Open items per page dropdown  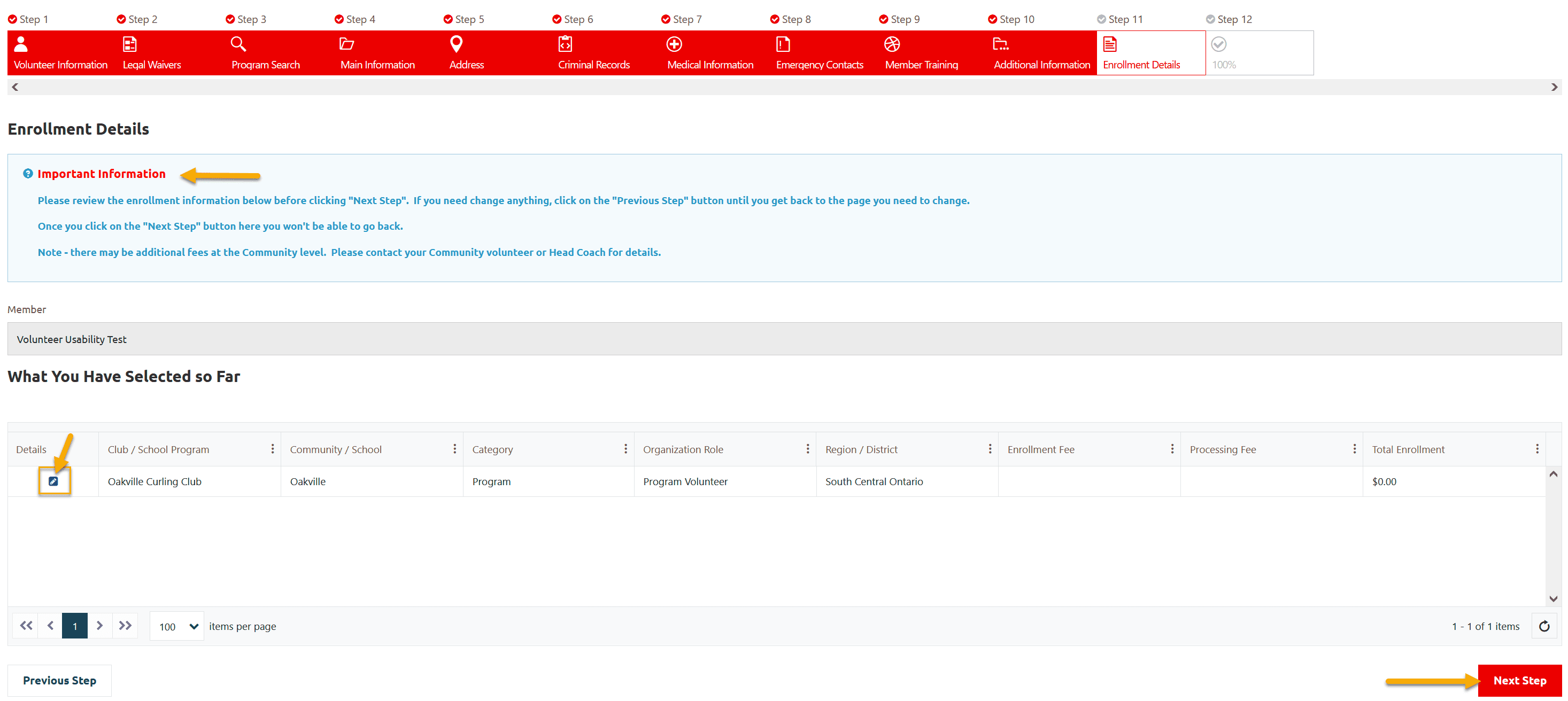click(x=177, y=626)
